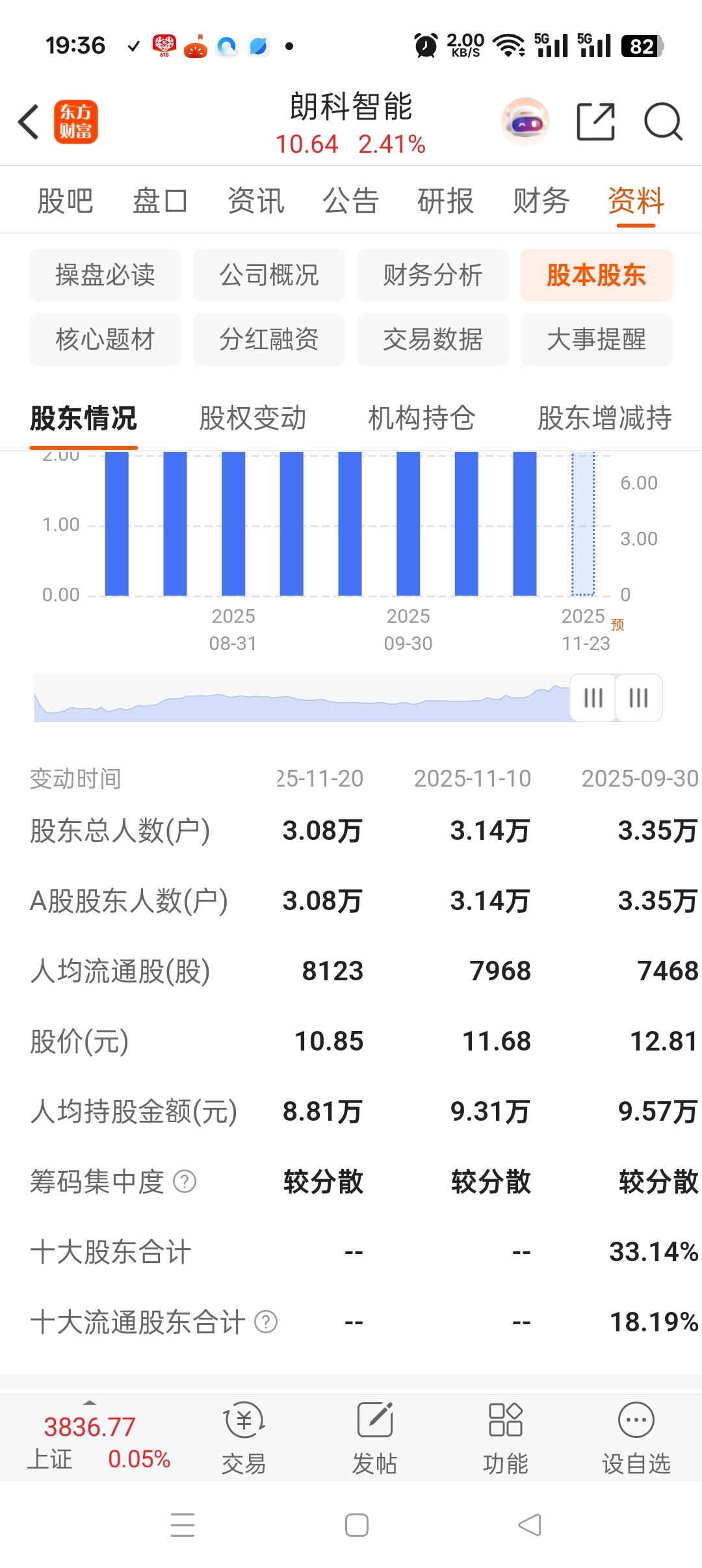Switch to the 股东增减持 sub-tab
This screenshot has width=702, height=1568.
(x=605, y=418)
